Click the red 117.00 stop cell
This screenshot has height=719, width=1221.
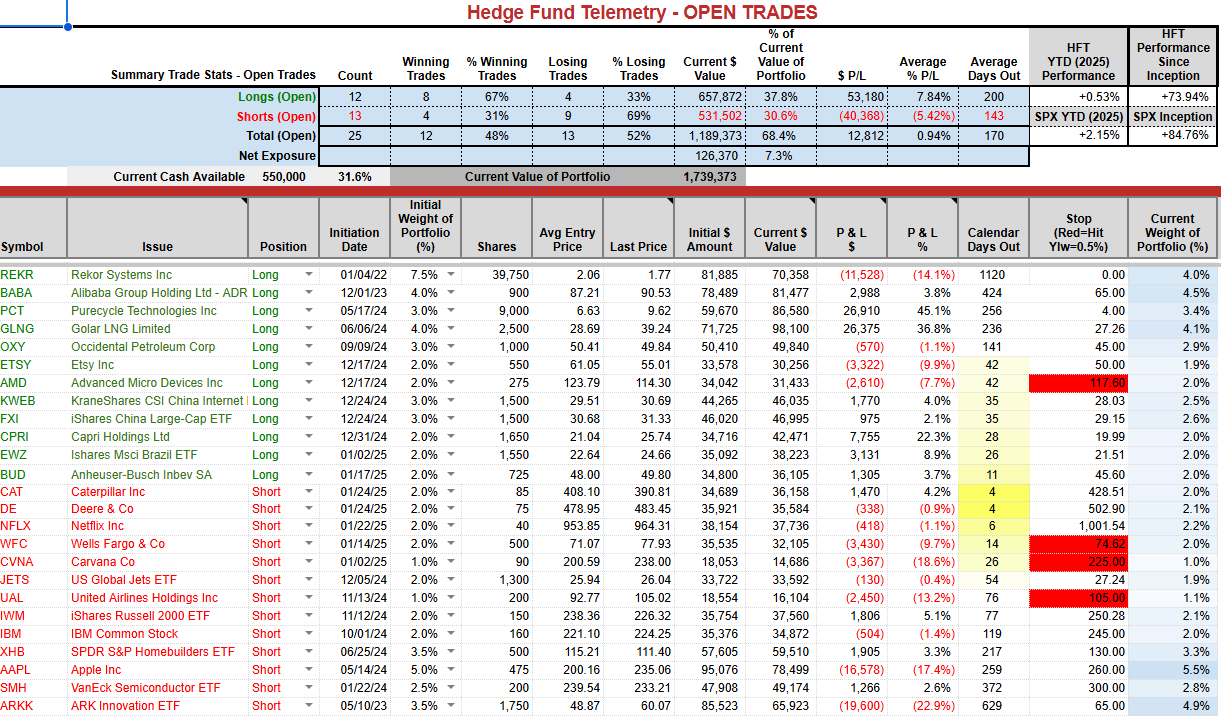(1078, 383)
